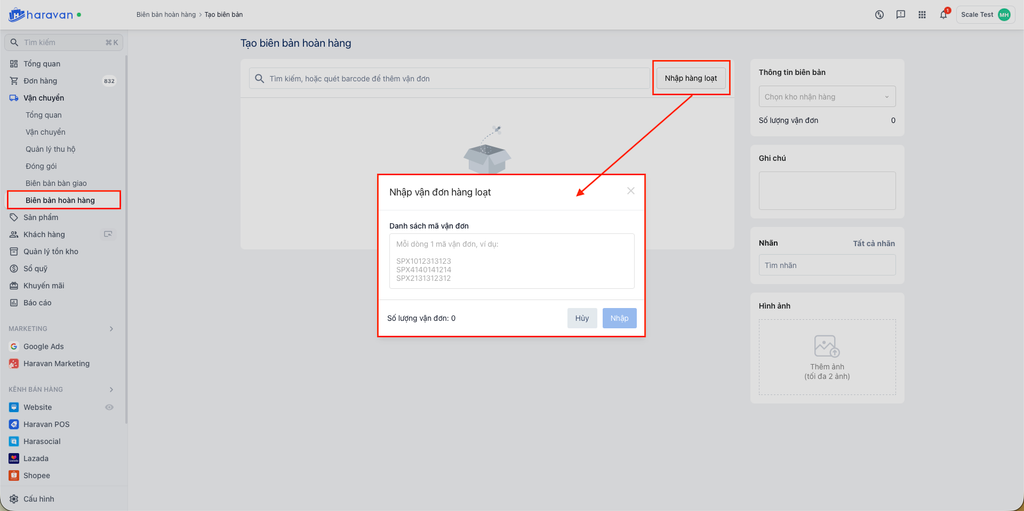Click the Google Ads icon in sidebar
Screen dimensions: 1024x511
click(14, 346)
